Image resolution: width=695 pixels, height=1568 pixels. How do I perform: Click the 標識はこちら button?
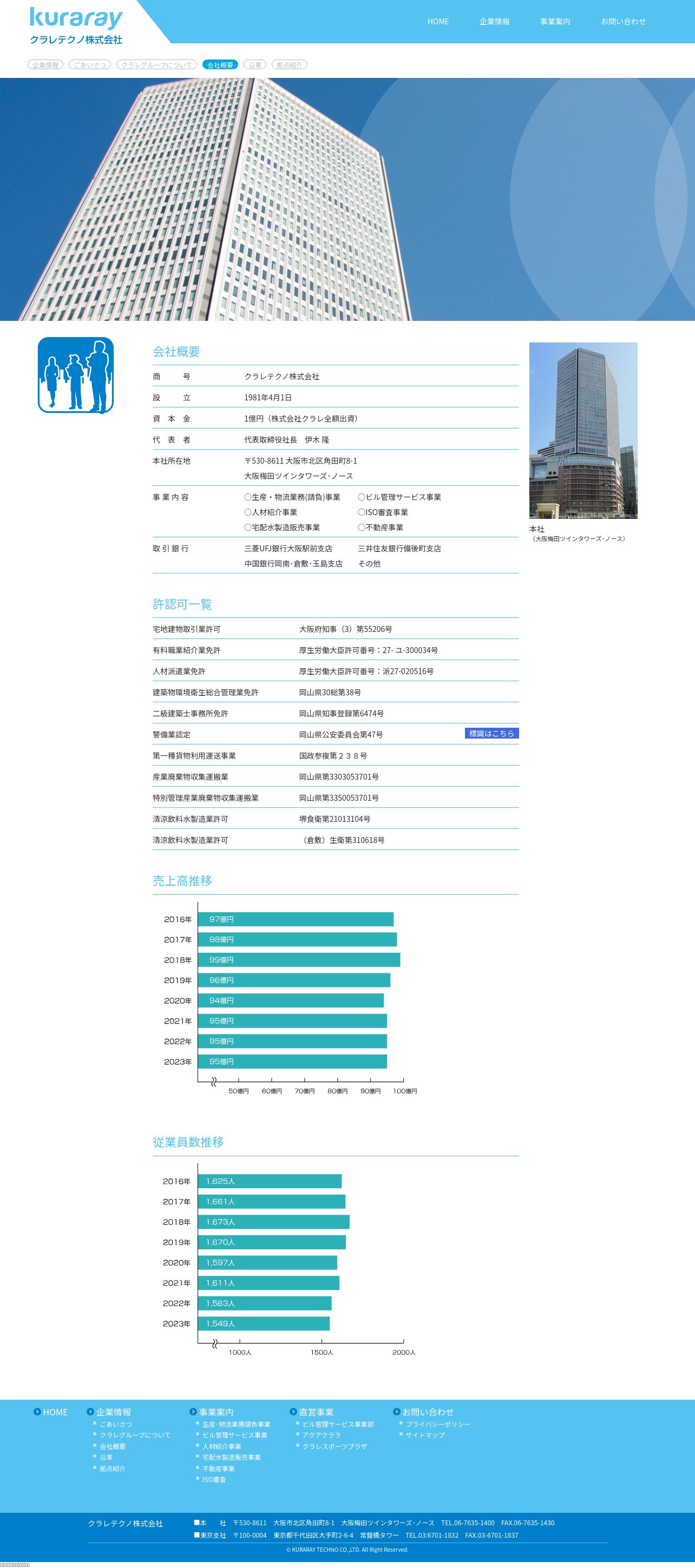point(491,734)
